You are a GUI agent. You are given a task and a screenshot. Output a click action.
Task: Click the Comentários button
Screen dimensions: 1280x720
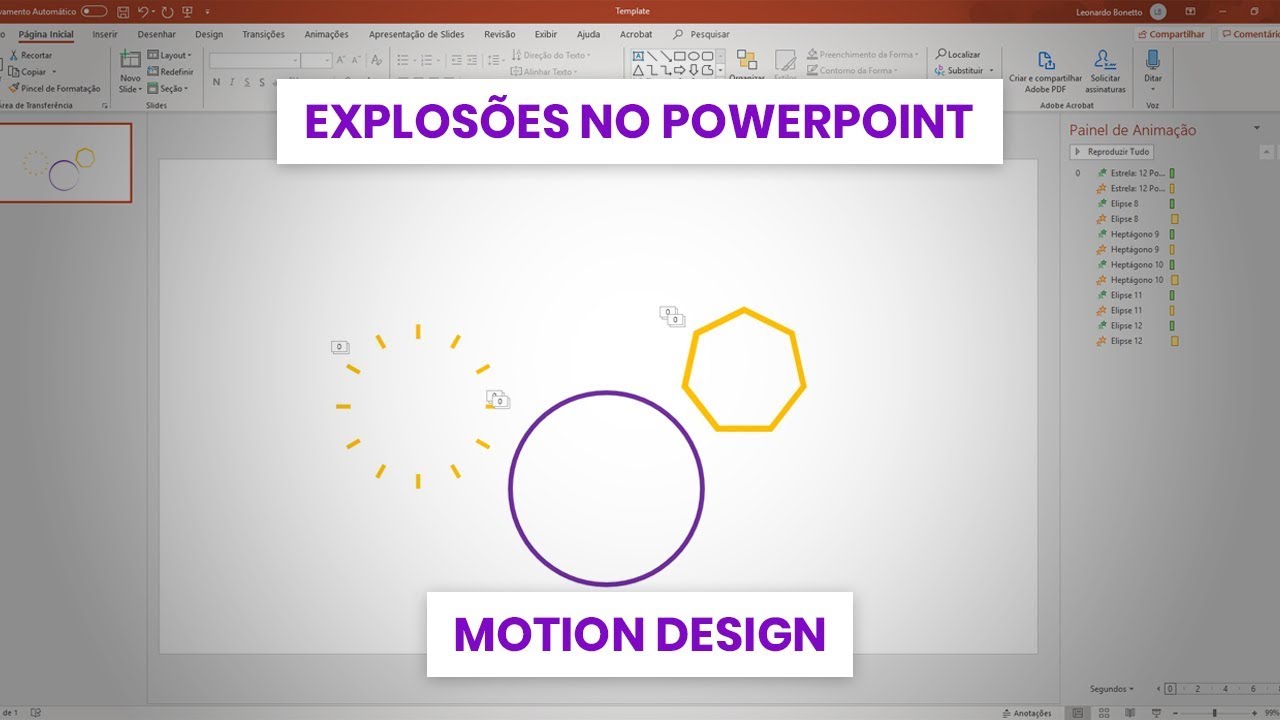pos(1250,34)
